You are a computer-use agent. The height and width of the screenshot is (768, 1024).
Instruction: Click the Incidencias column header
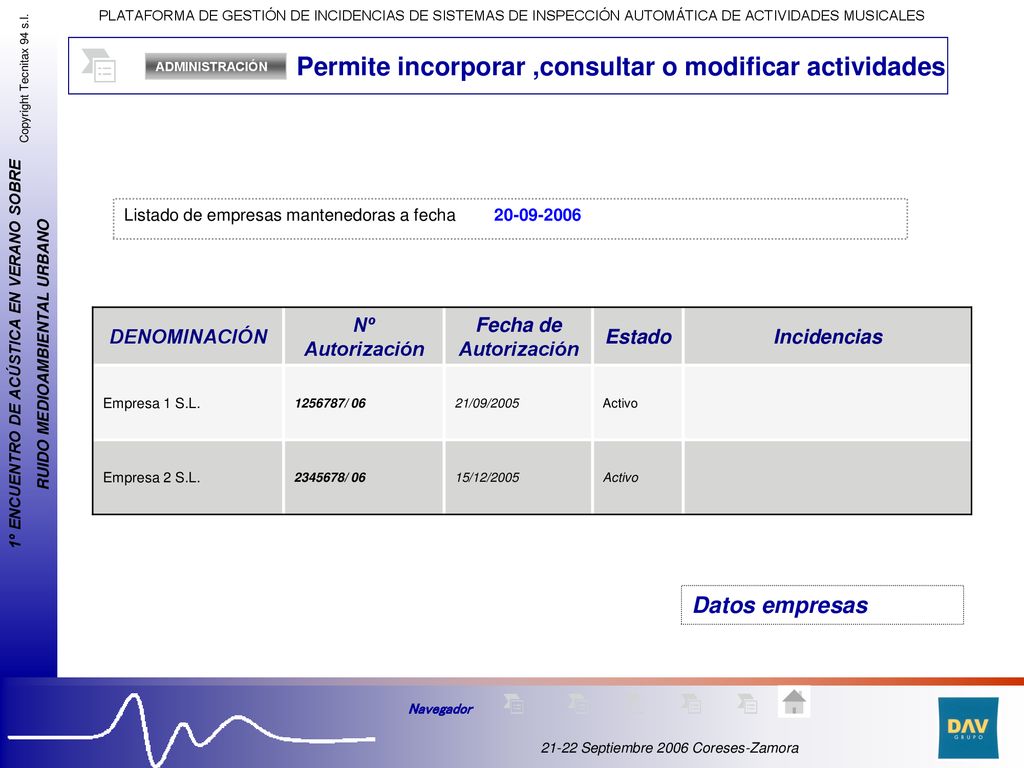click(828, 336)
